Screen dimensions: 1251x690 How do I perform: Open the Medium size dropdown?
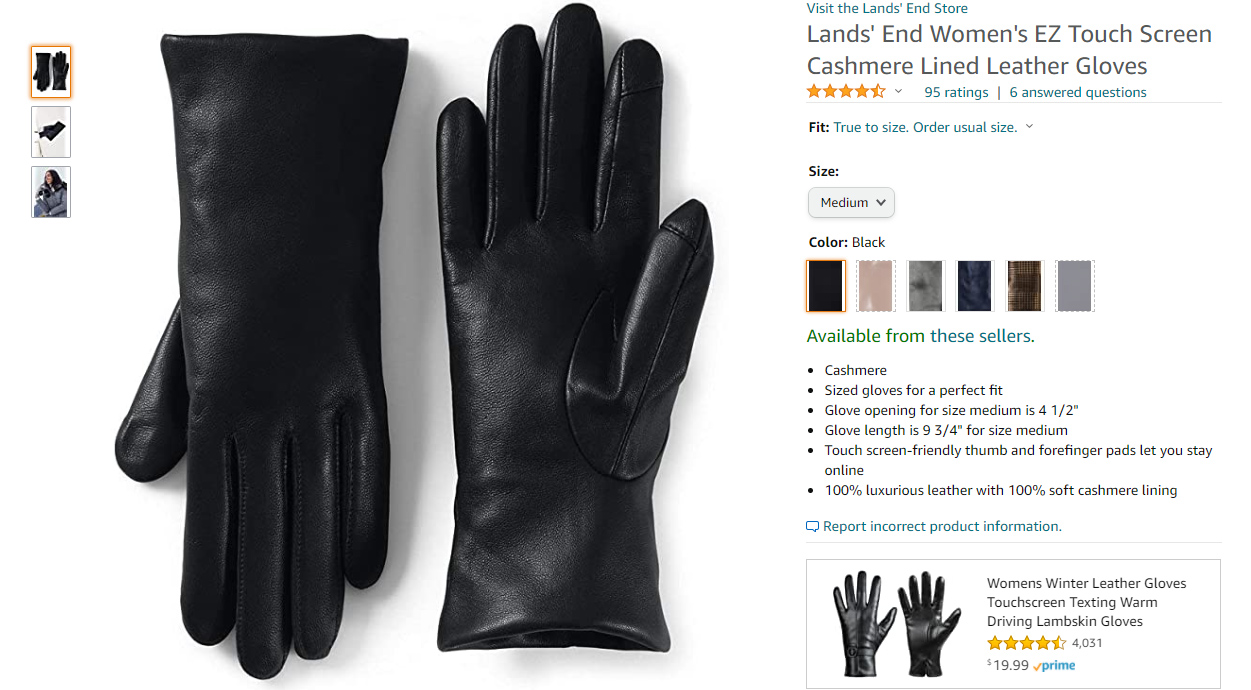[851, 202]
